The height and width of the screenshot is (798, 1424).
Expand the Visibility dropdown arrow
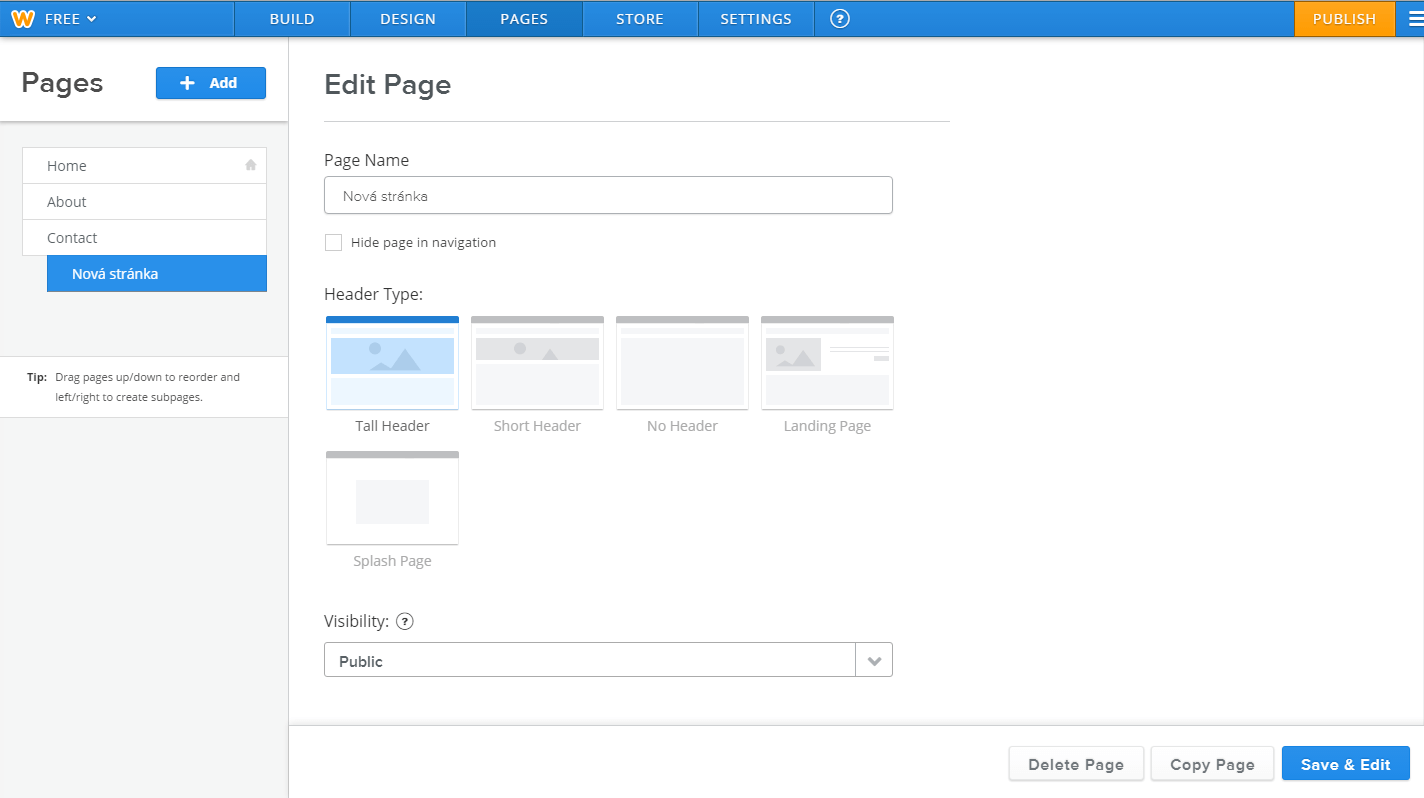[874, 661]
